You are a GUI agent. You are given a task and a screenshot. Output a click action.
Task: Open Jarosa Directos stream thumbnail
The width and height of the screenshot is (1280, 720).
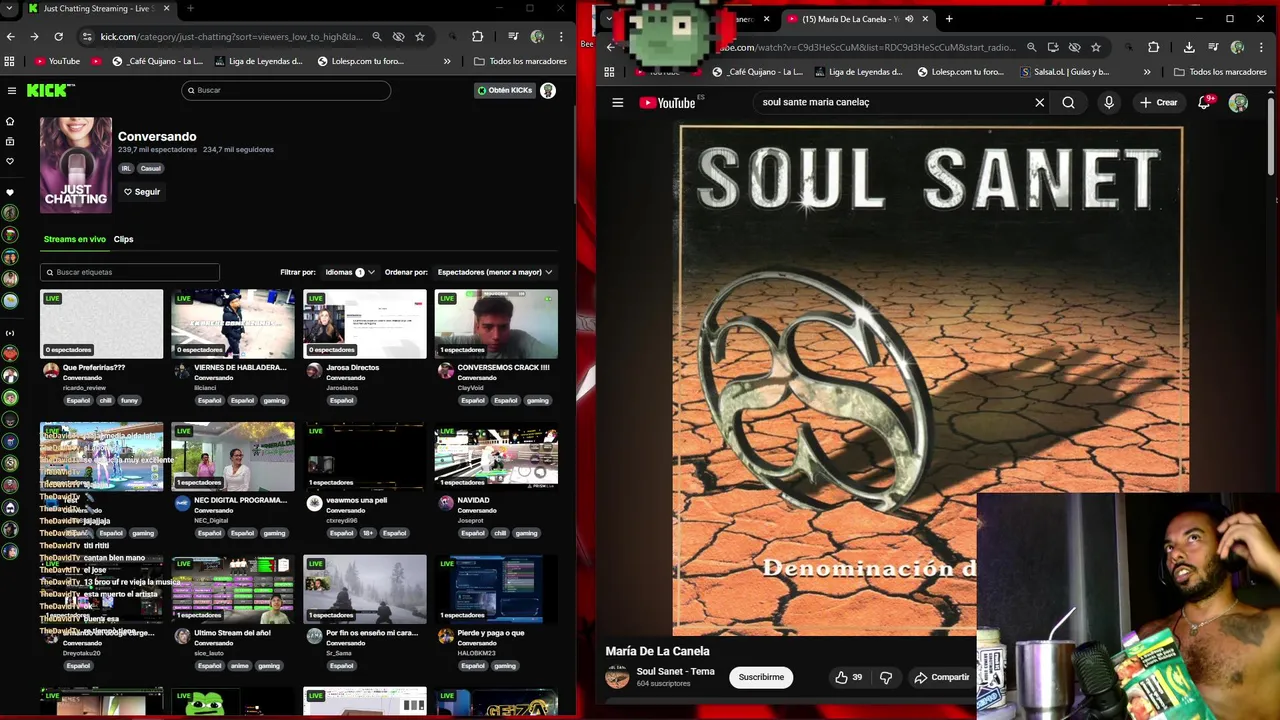pyautogui.click(x=365, y=324)
